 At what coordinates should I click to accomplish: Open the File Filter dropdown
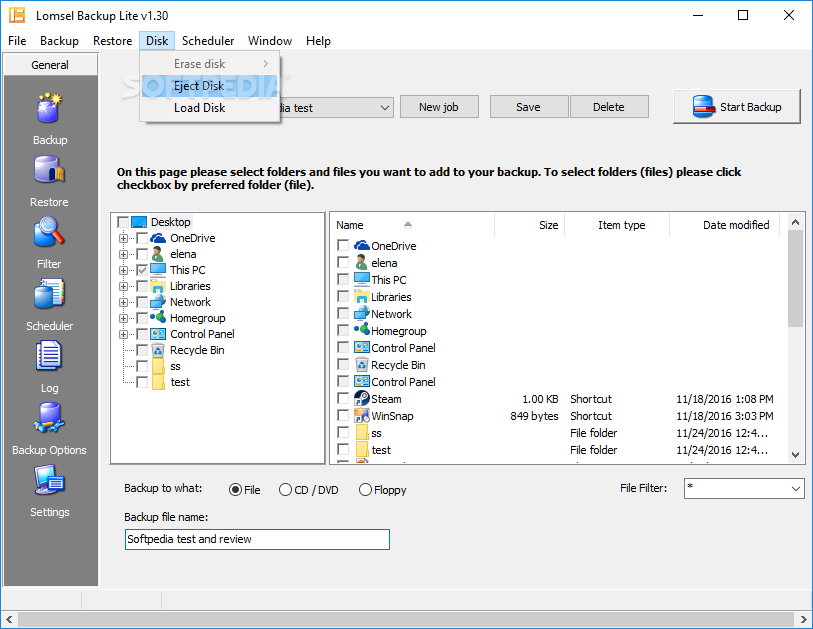click(x=796, y=488)
